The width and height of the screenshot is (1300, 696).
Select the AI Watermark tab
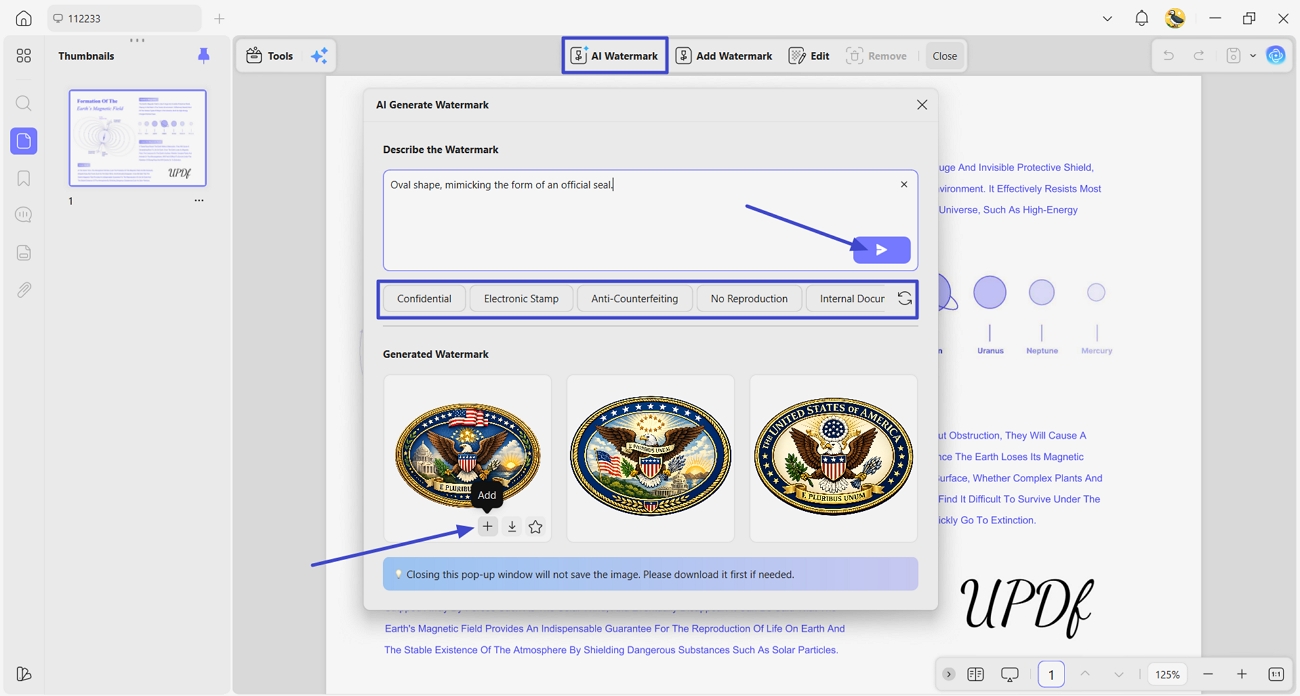click(614, 56)
